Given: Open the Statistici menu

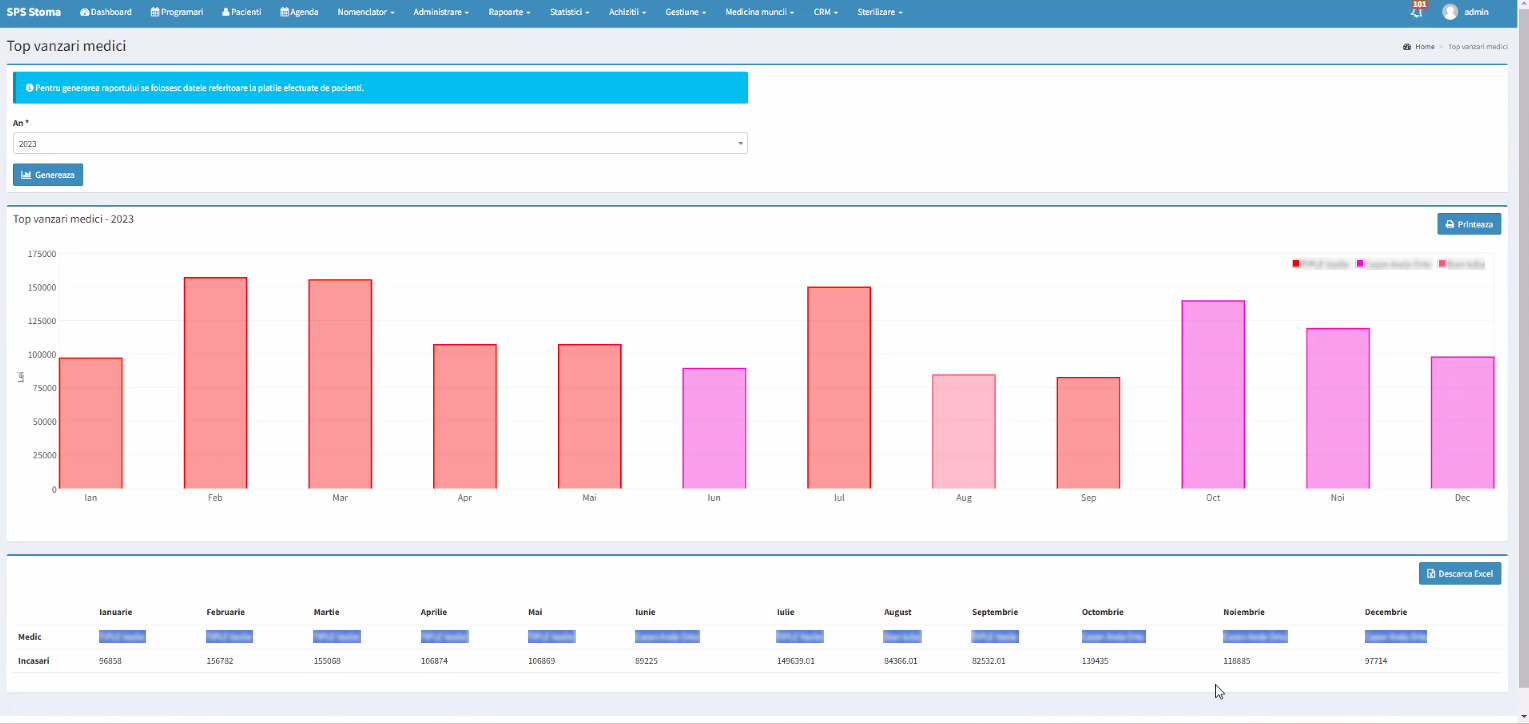Looking at the screenshot, I should [569, 12].
